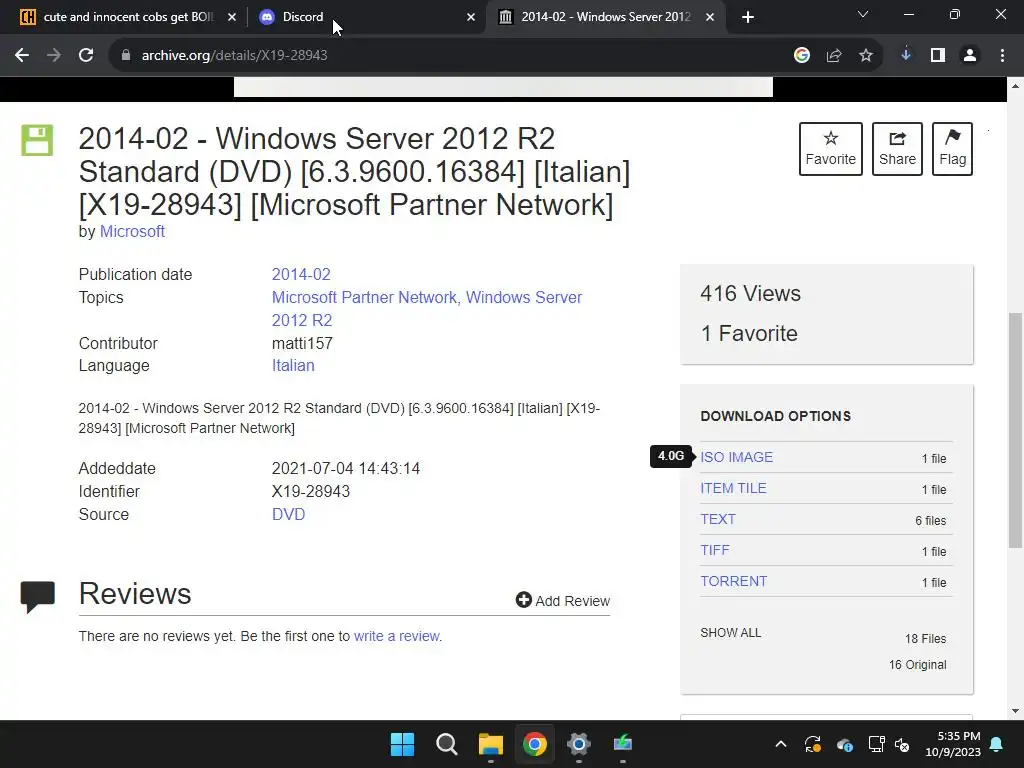Go back to previous page

pos(22,56)
